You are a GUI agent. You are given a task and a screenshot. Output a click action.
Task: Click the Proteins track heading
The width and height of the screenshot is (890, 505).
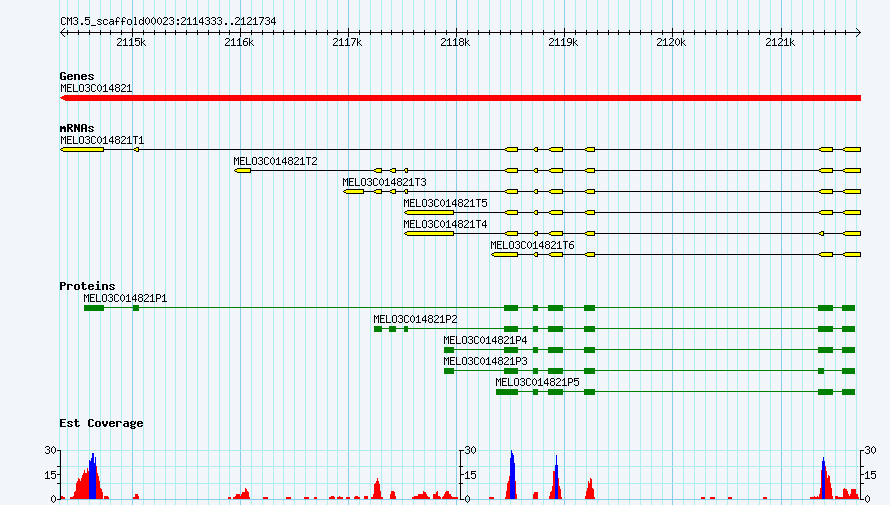point(87,286)
